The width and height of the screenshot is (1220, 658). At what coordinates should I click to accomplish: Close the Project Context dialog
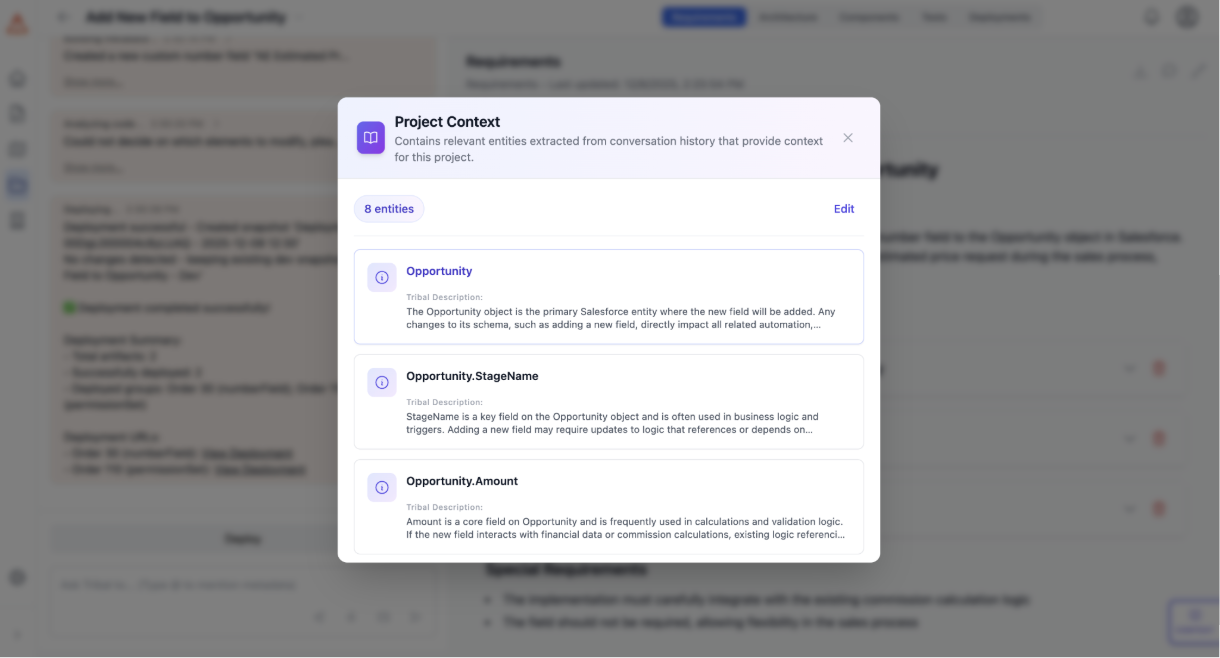[x=848, y=138]
